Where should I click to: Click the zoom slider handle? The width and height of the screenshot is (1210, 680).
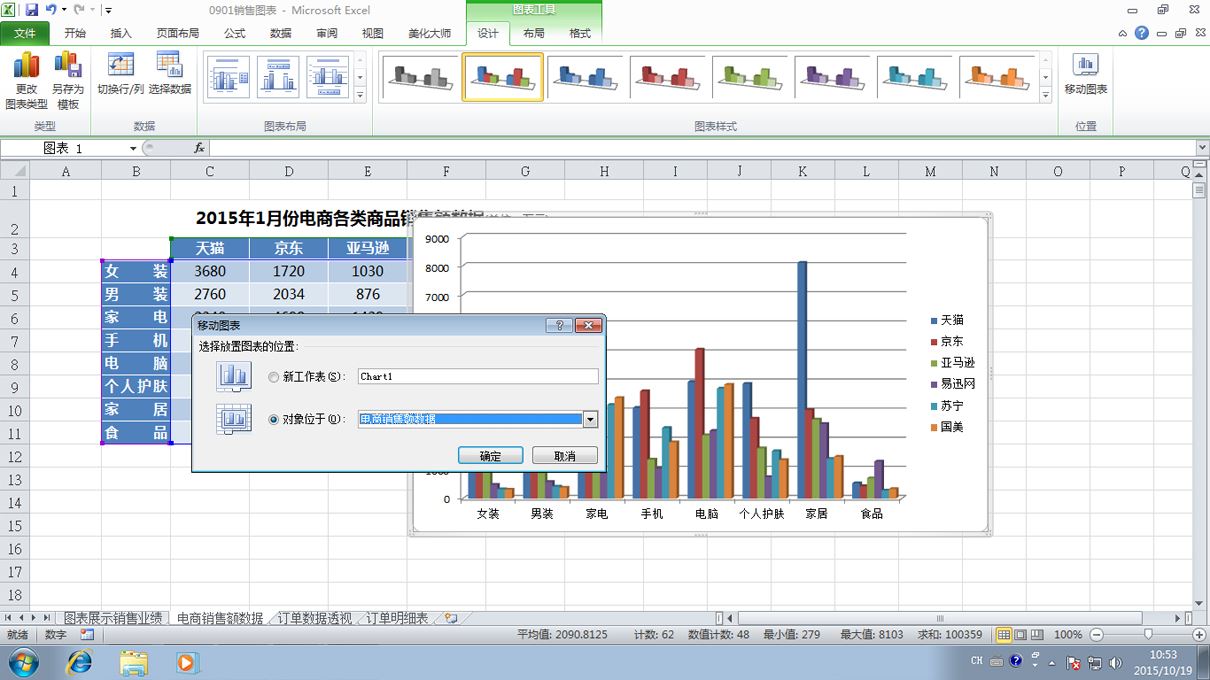[x=1147, y=635]
